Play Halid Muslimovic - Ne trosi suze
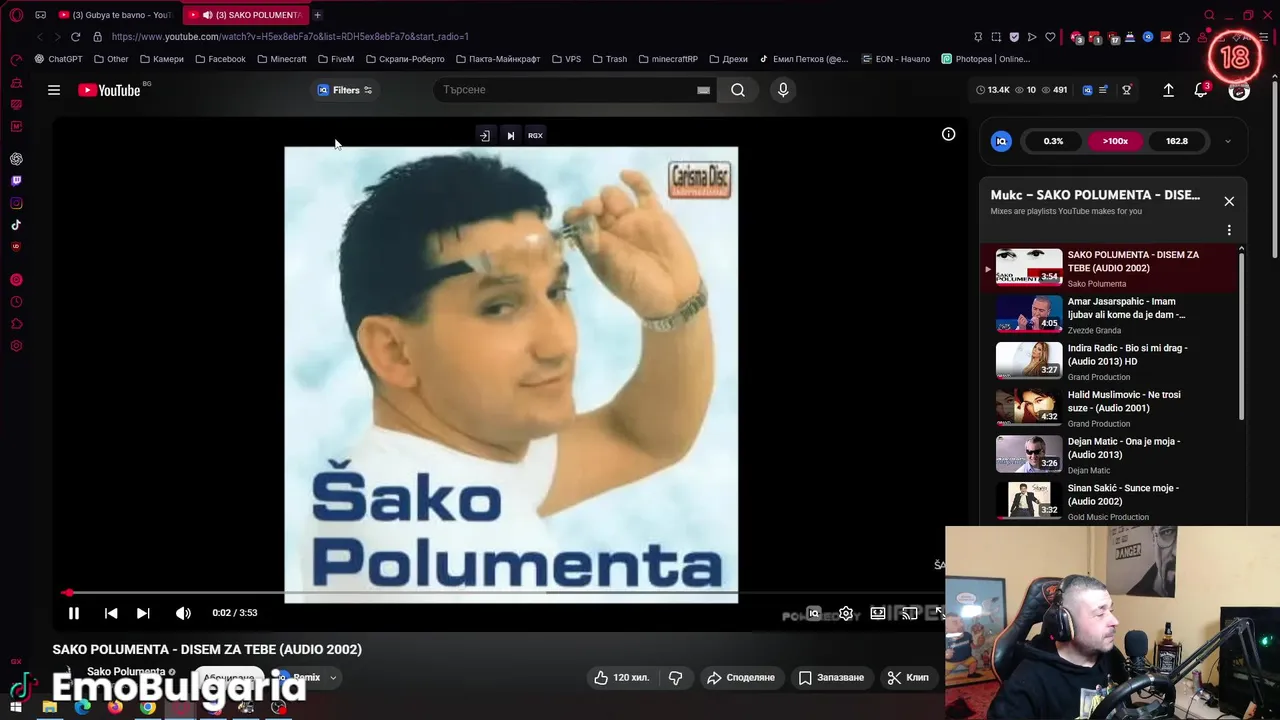Screen dimensions: 1280x720 1110,408
